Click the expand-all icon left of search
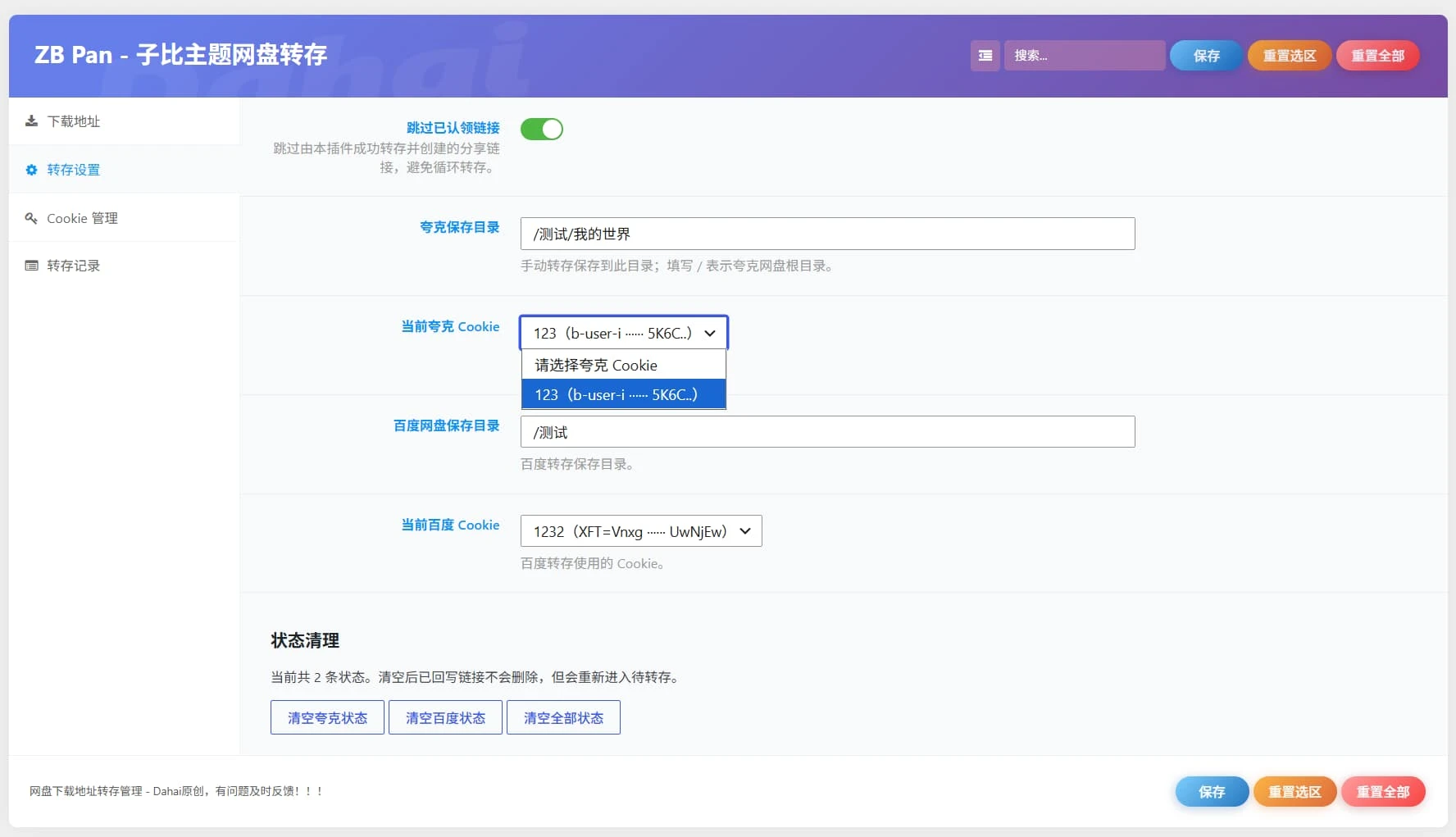 pyautogui.click(x=985, y=56)
